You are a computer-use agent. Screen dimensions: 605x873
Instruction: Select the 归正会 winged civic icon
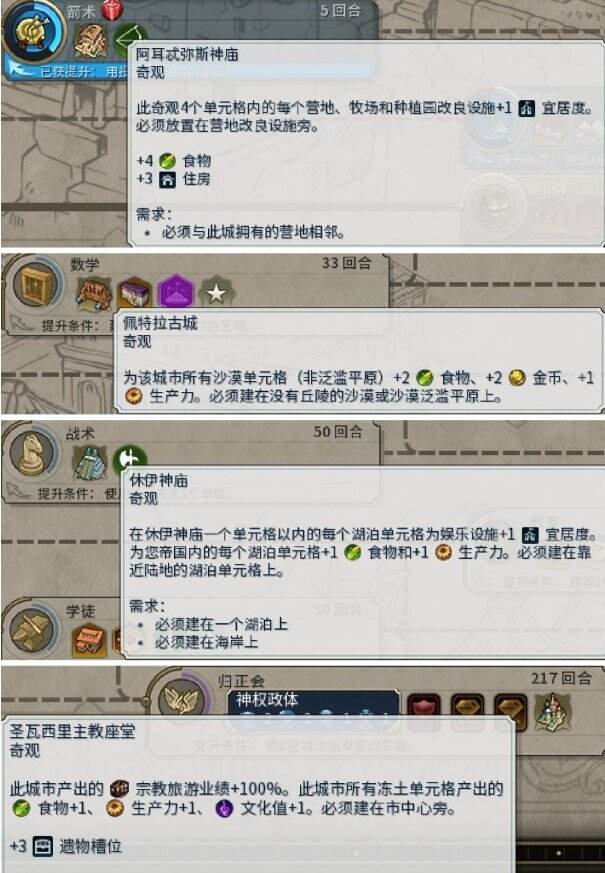pos(181,697)
